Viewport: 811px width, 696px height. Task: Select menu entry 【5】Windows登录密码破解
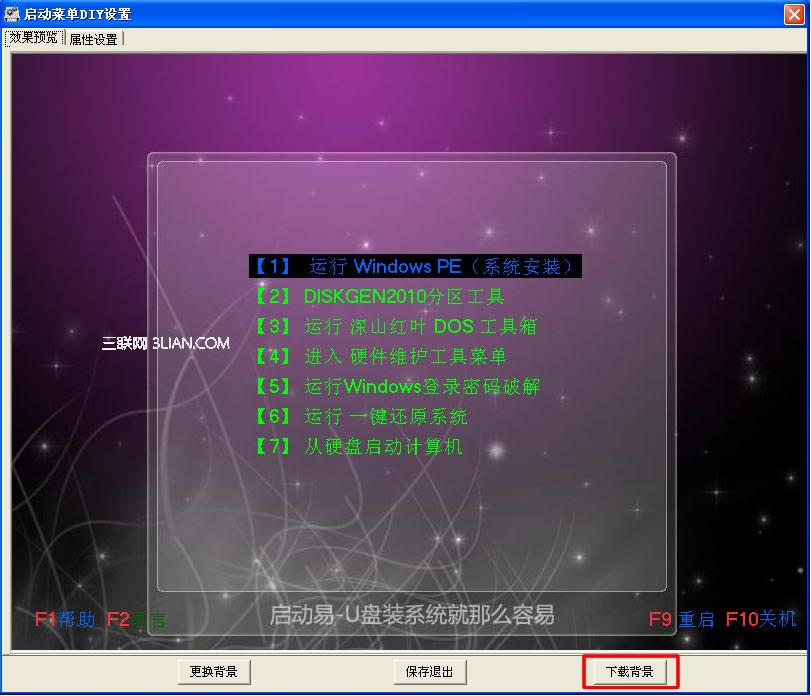398,386
